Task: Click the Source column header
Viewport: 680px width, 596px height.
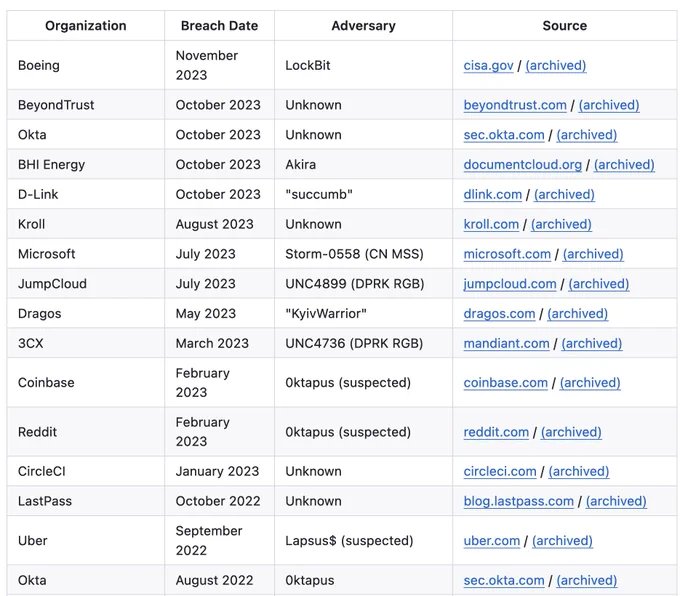Action: [565, 26]
